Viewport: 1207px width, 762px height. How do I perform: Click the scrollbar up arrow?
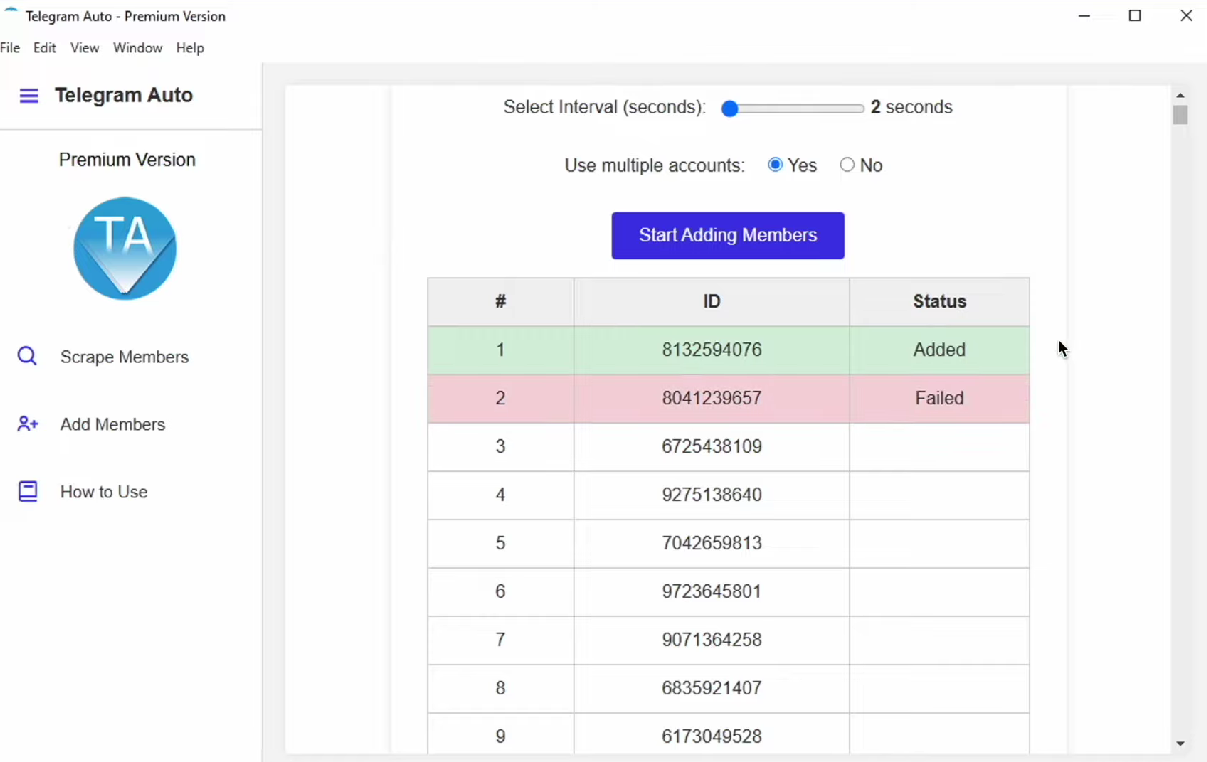[x=1180, y=95]
